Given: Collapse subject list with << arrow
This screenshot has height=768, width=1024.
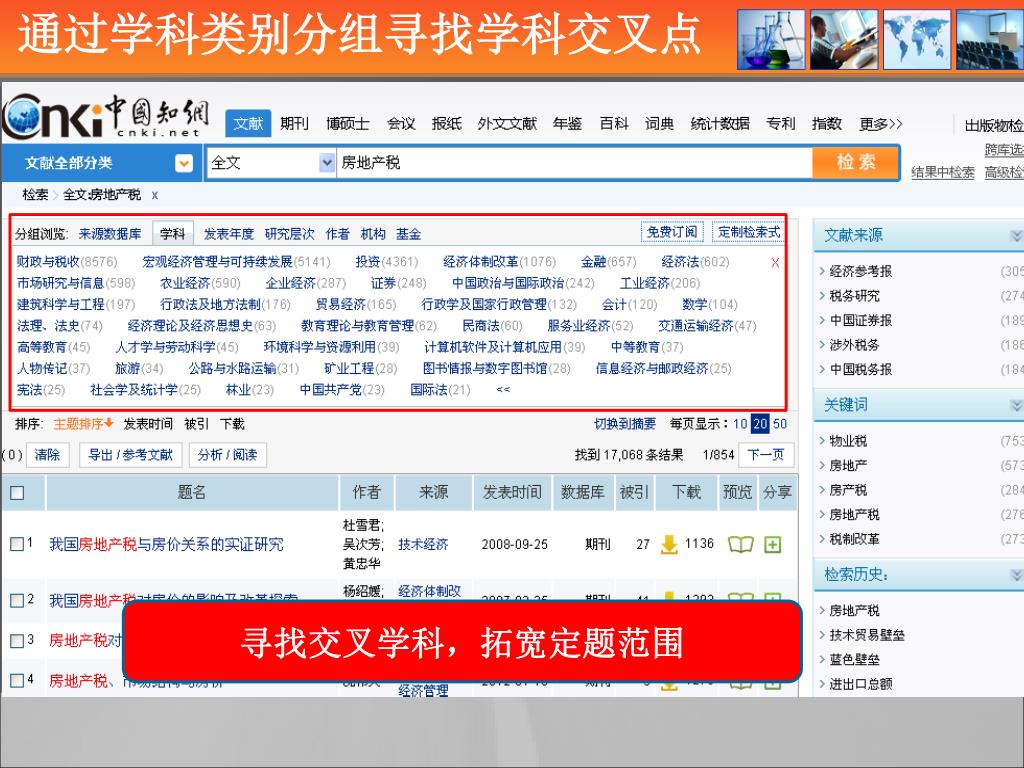Looking at the screenshot, I should (503, 390).
